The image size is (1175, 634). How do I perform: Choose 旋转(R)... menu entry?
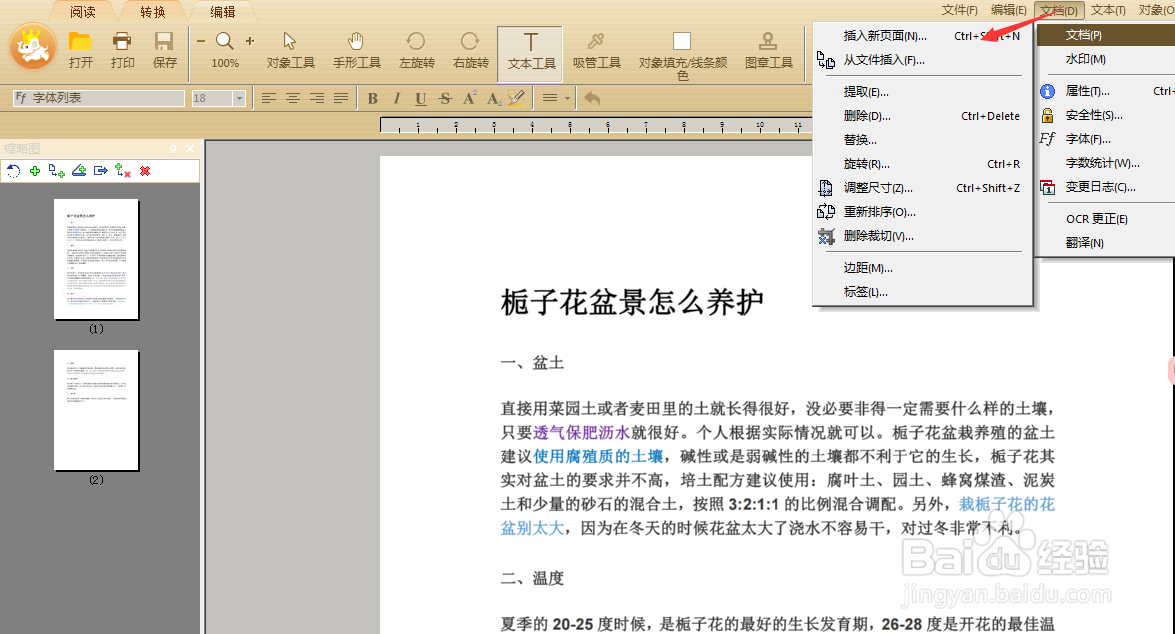(x=922, y=163)
